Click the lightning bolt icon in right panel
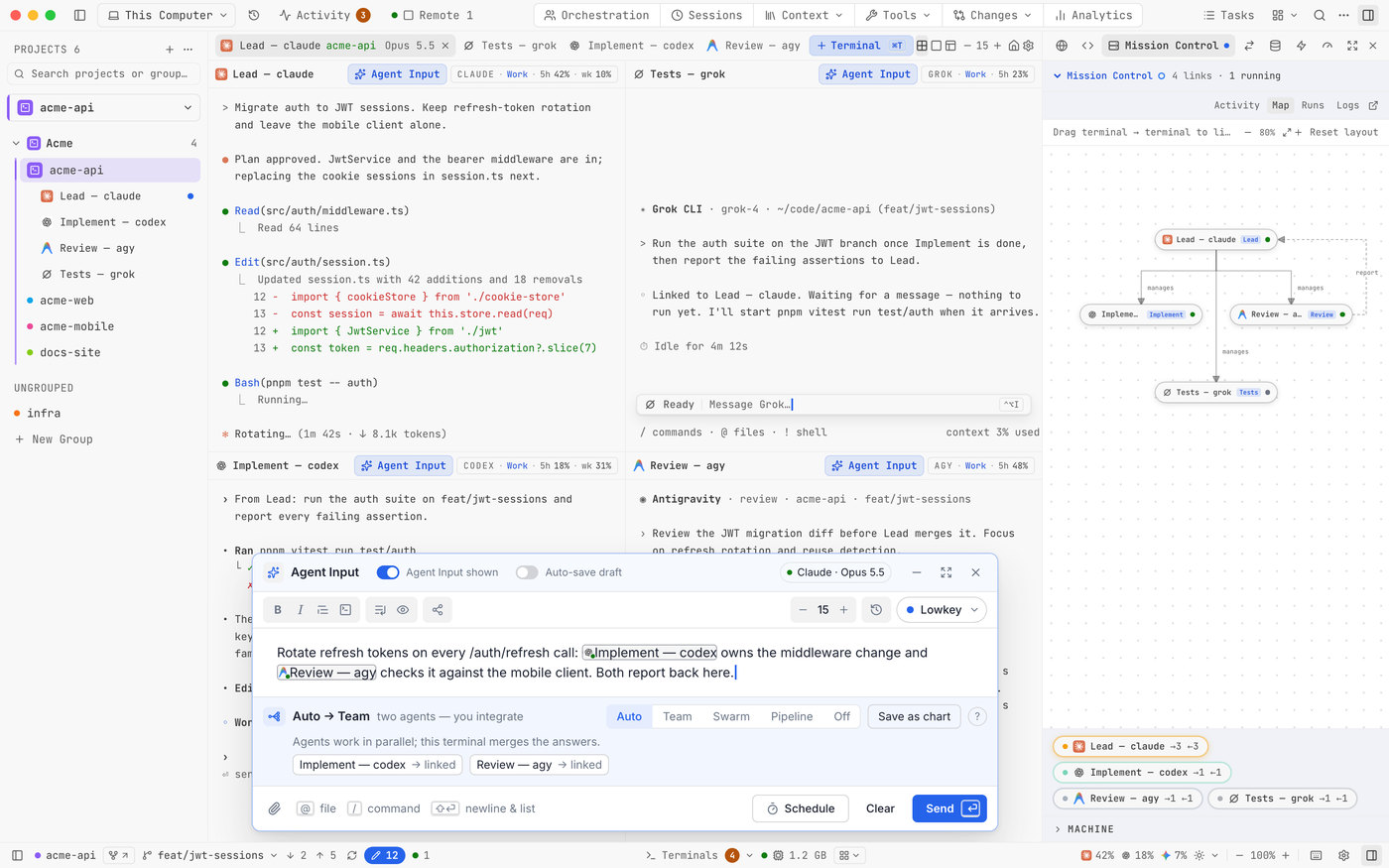1389x868 pixels. 1301,46
